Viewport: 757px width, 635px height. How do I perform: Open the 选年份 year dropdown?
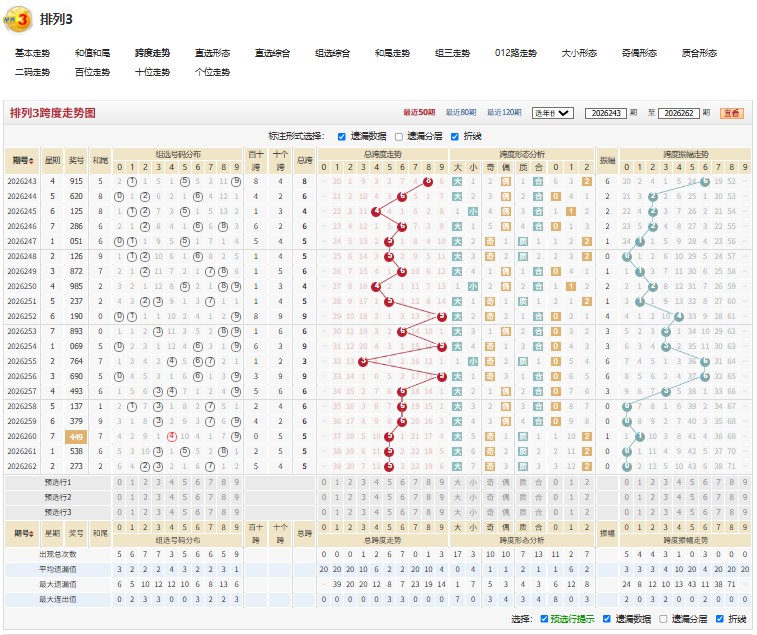tap(553, 113)
